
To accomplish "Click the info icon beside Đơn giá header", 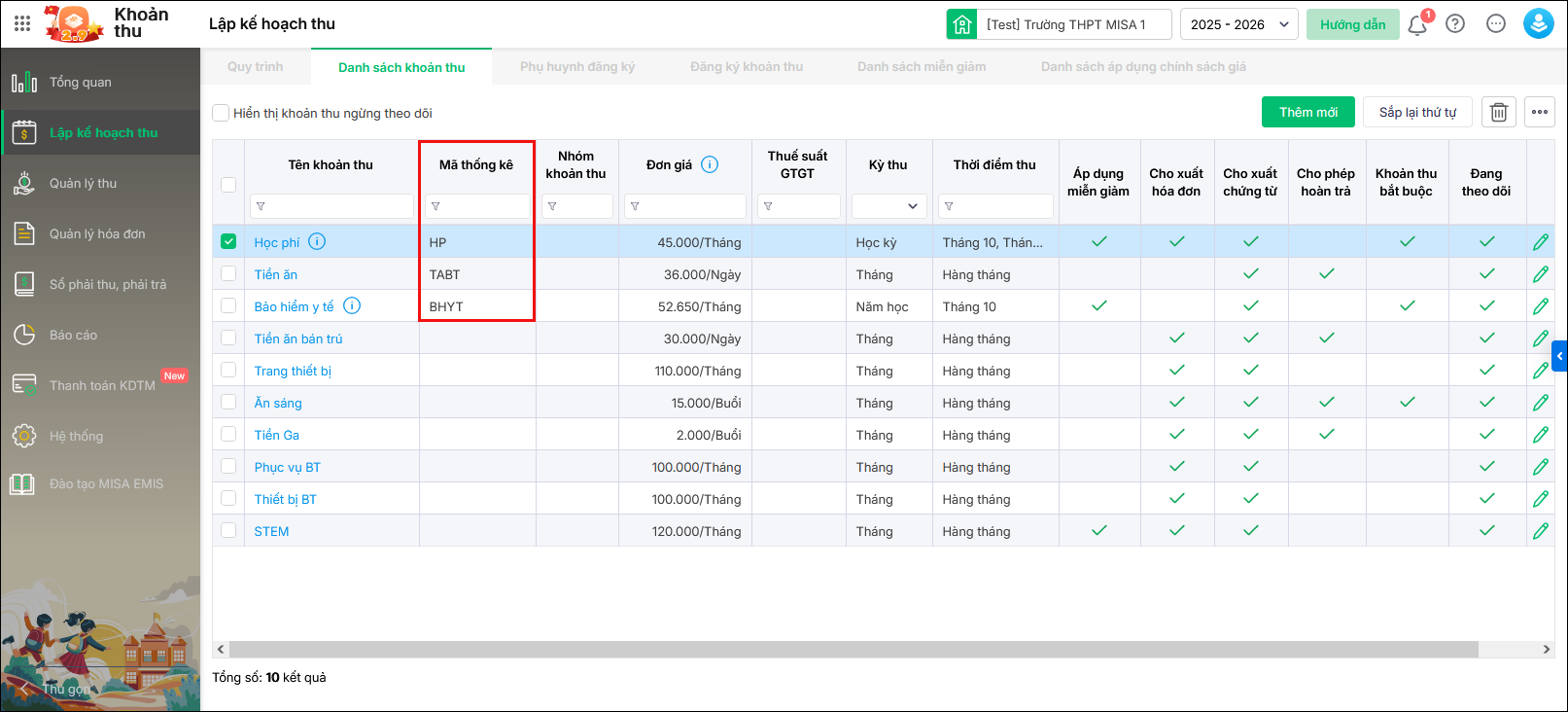I will click(x=710, y=164).
